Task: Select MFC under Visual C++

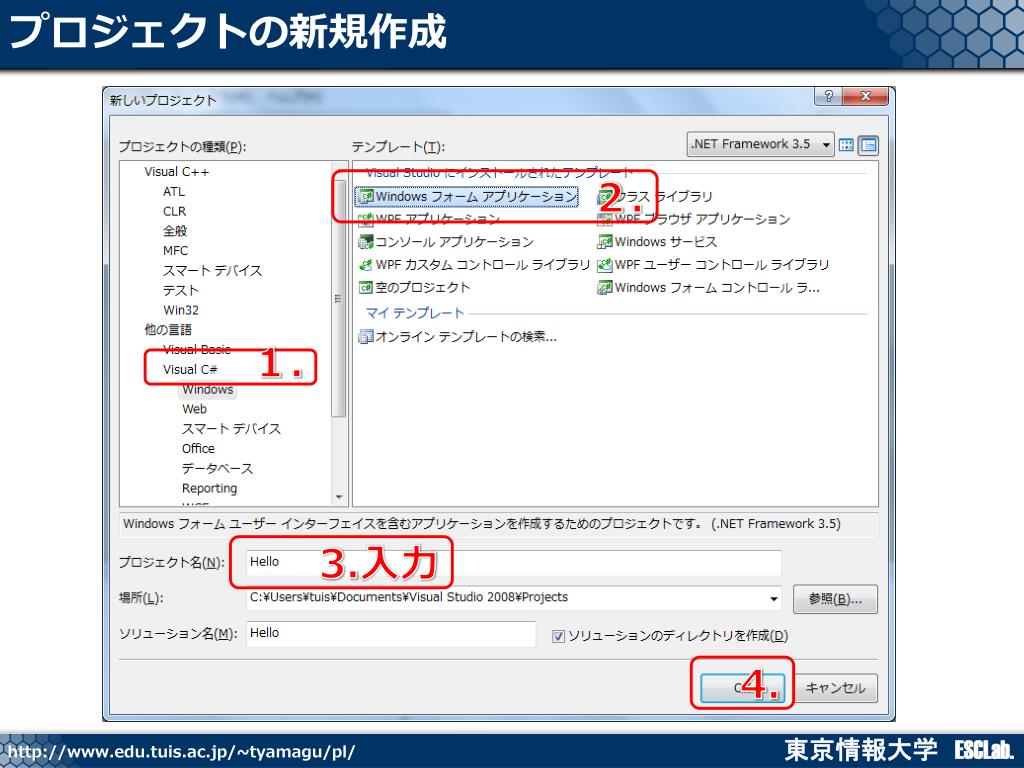Action: pos(175,251)
